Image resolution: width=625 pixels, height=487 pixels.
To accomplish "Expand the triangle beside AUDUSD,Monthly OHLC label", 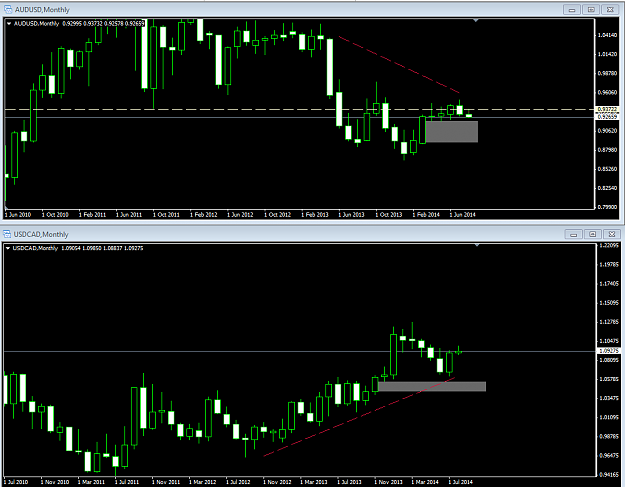I will click(9, 24).
